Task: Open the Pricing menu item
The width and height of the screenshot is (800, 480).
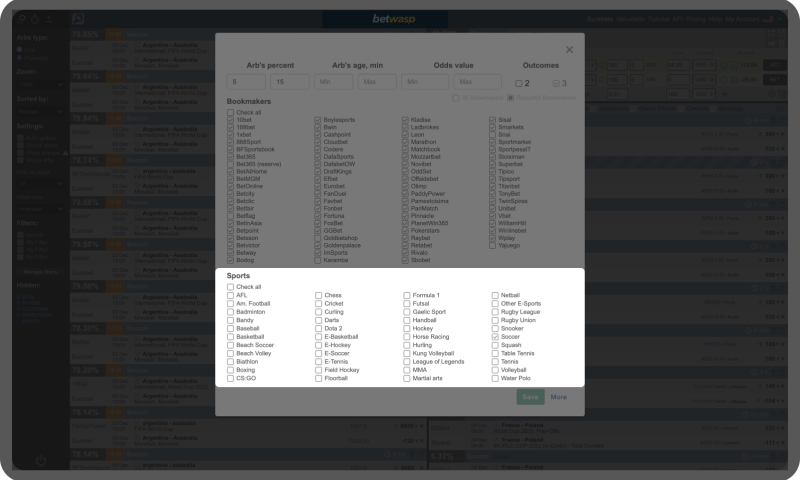Action: [695, 19]
